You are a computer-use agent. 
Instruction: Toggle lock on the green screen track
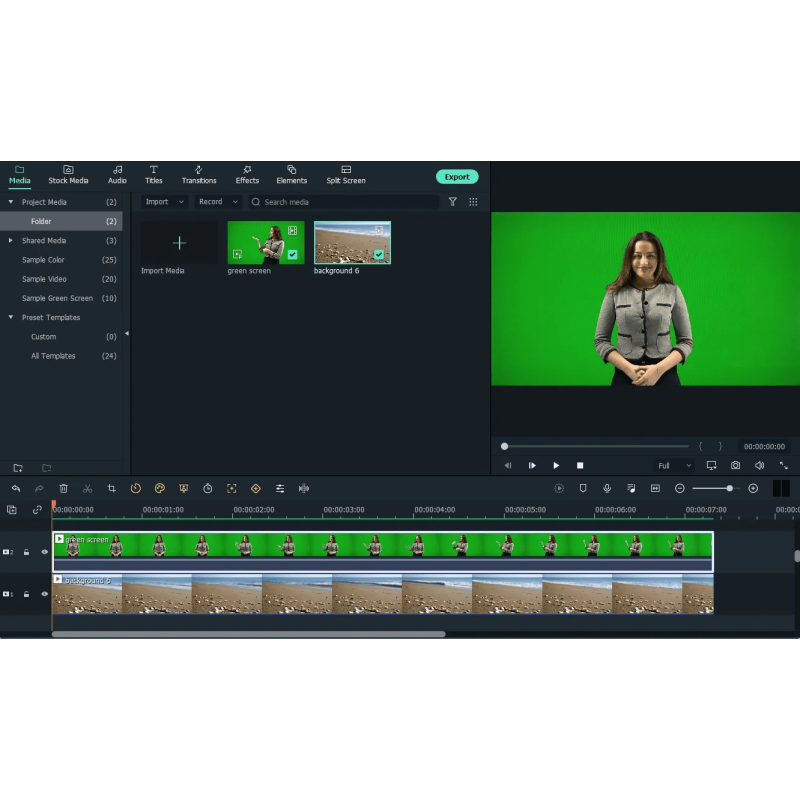pos(27,552)
